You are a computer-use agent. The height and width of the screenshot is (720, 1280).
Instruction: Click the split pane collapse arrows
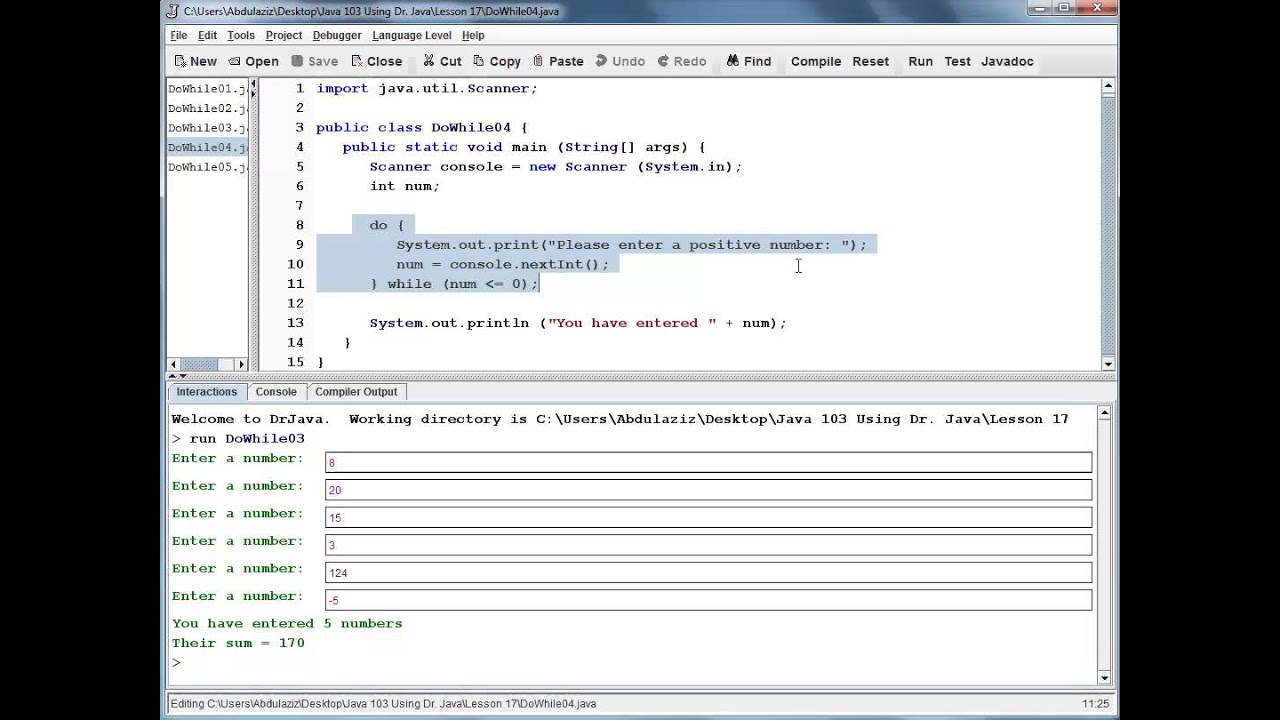pyautogui.click(x=175, y=377)
